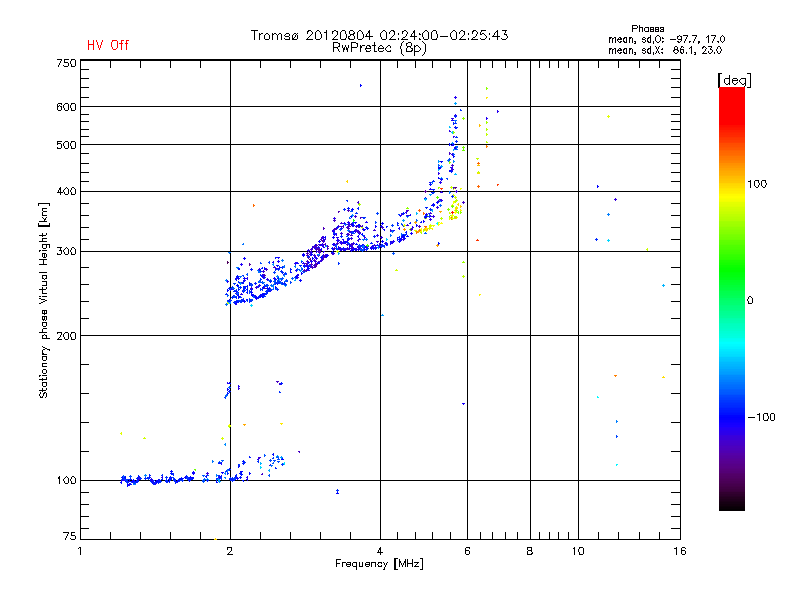Screen dimensions: 800x600
Task: Click the 300 tick on height axis
Action: (67, 251)
